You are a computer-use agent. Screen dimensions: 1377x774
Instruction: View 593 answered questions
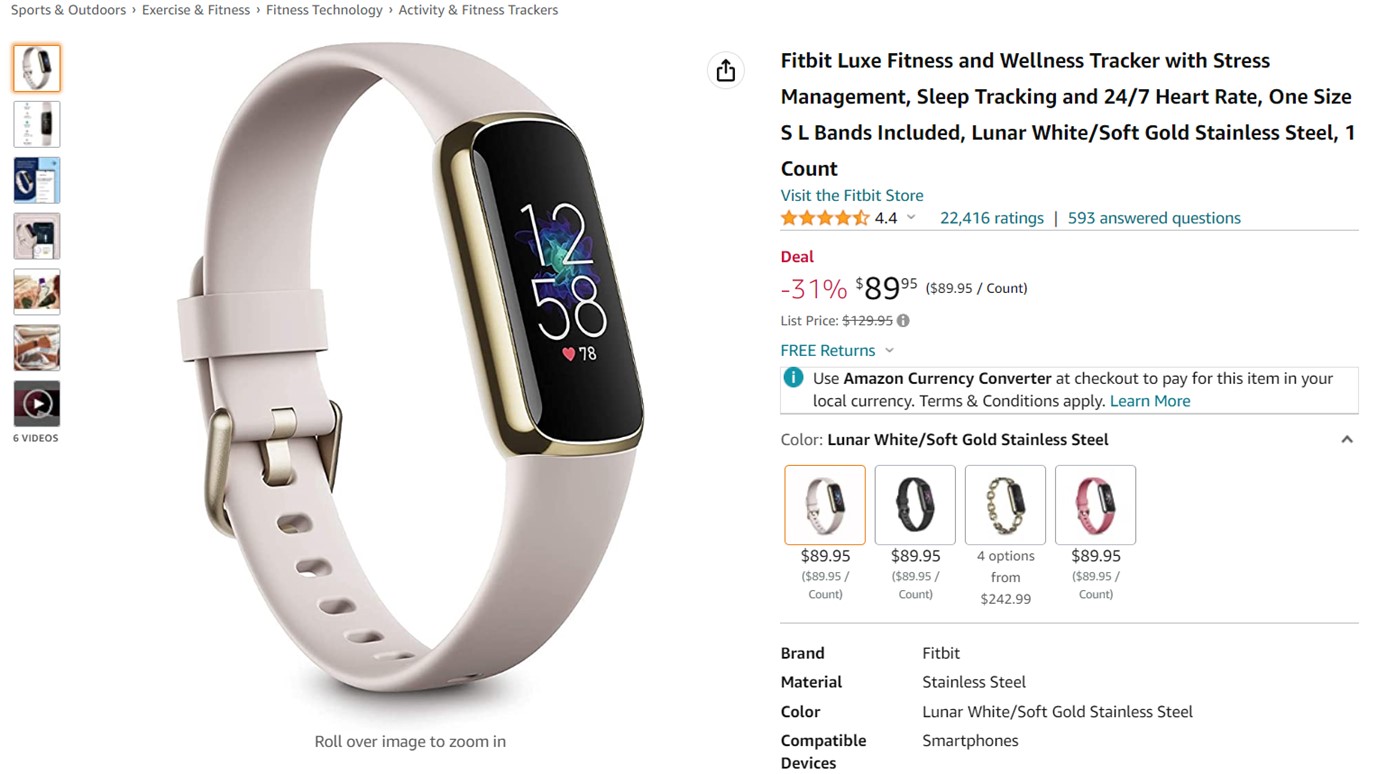[1154, 218]
